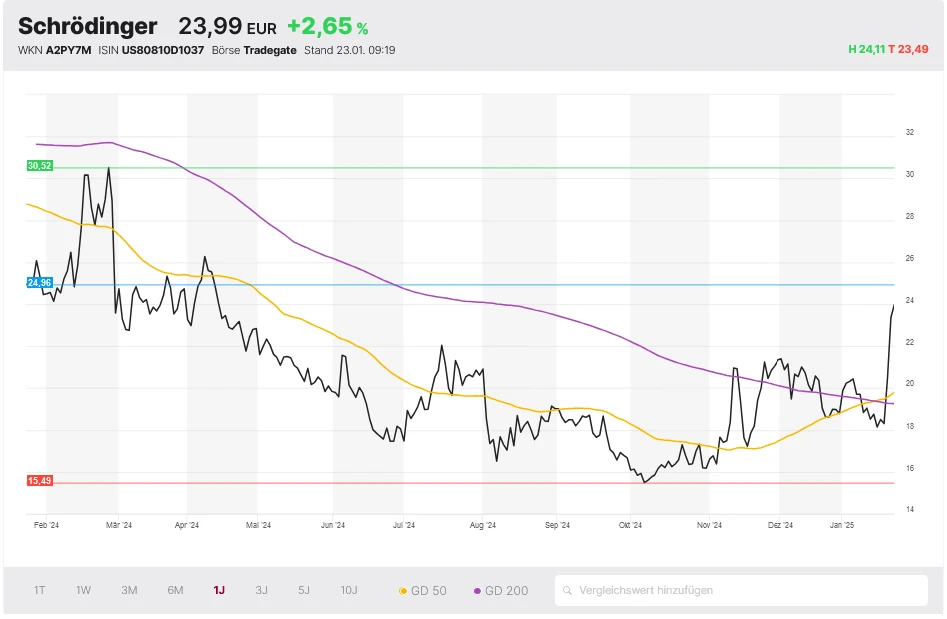This screenshot has height=619, width=947.
Task: Select the Tradegate exchange label
Action: pyautogui.click(x=270, y=50)
